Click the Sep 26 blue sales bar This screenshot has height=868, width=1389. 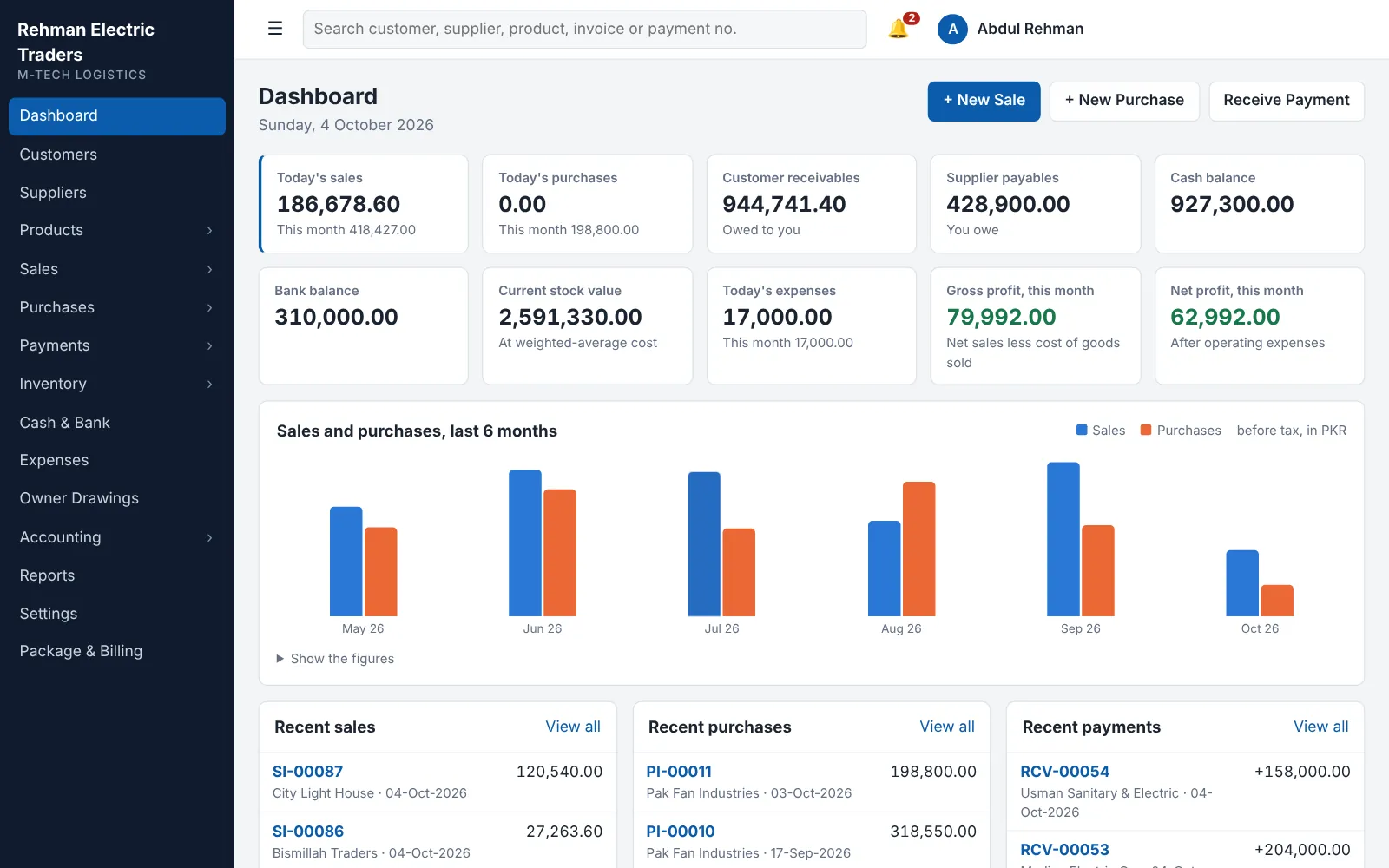point(1063,539)
